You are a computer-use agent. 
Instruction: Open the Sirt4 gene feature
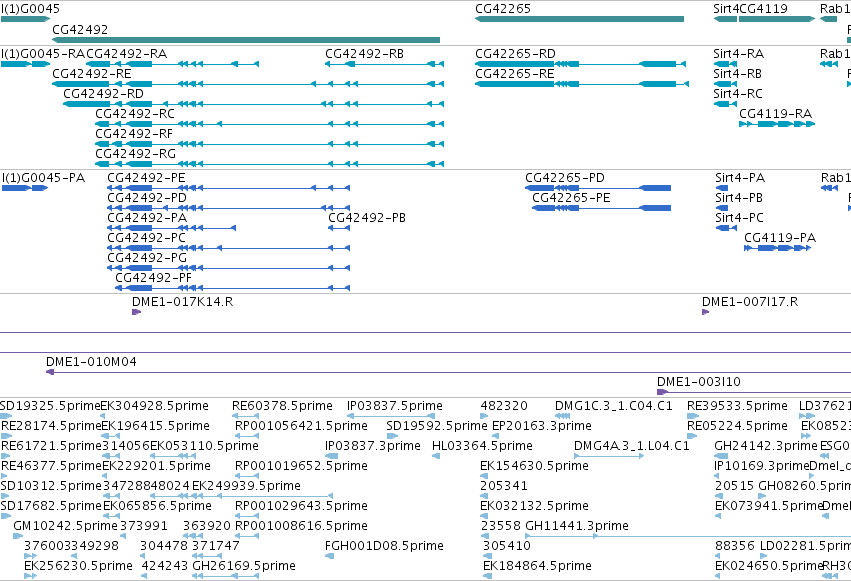[725, 19]
